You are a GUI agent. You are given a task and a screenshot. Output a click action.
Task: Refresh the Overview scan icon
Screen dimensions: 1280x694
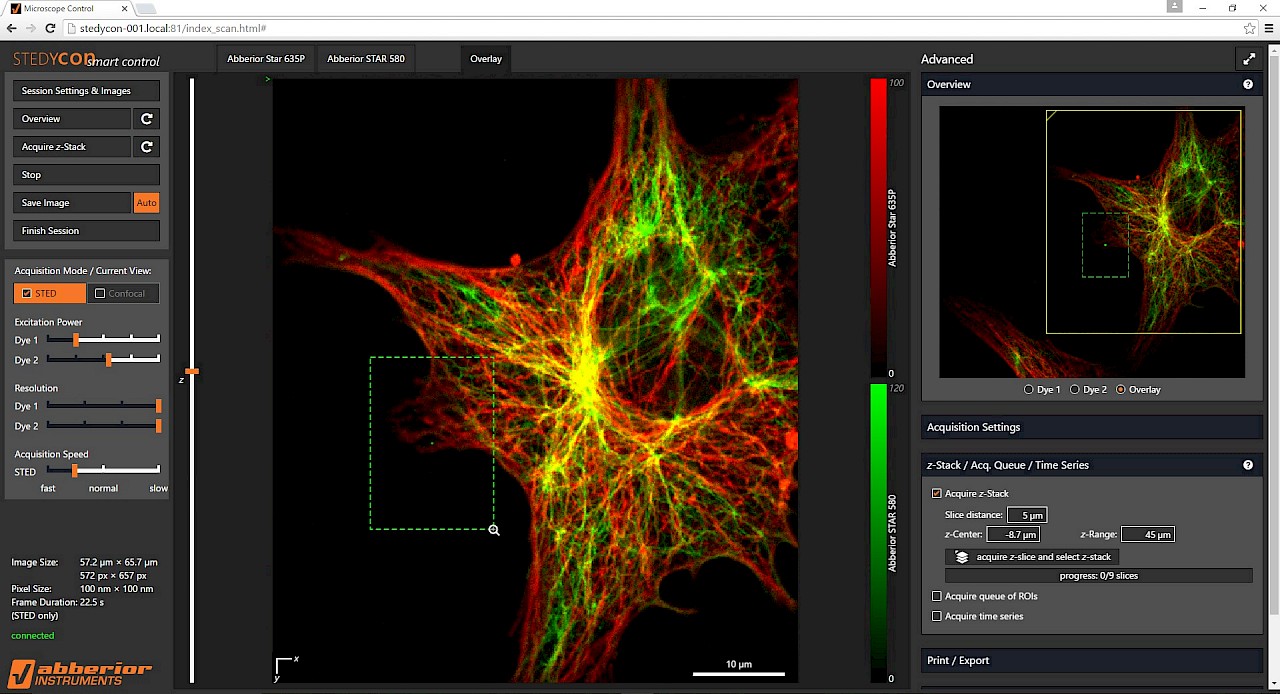point(147,119)
